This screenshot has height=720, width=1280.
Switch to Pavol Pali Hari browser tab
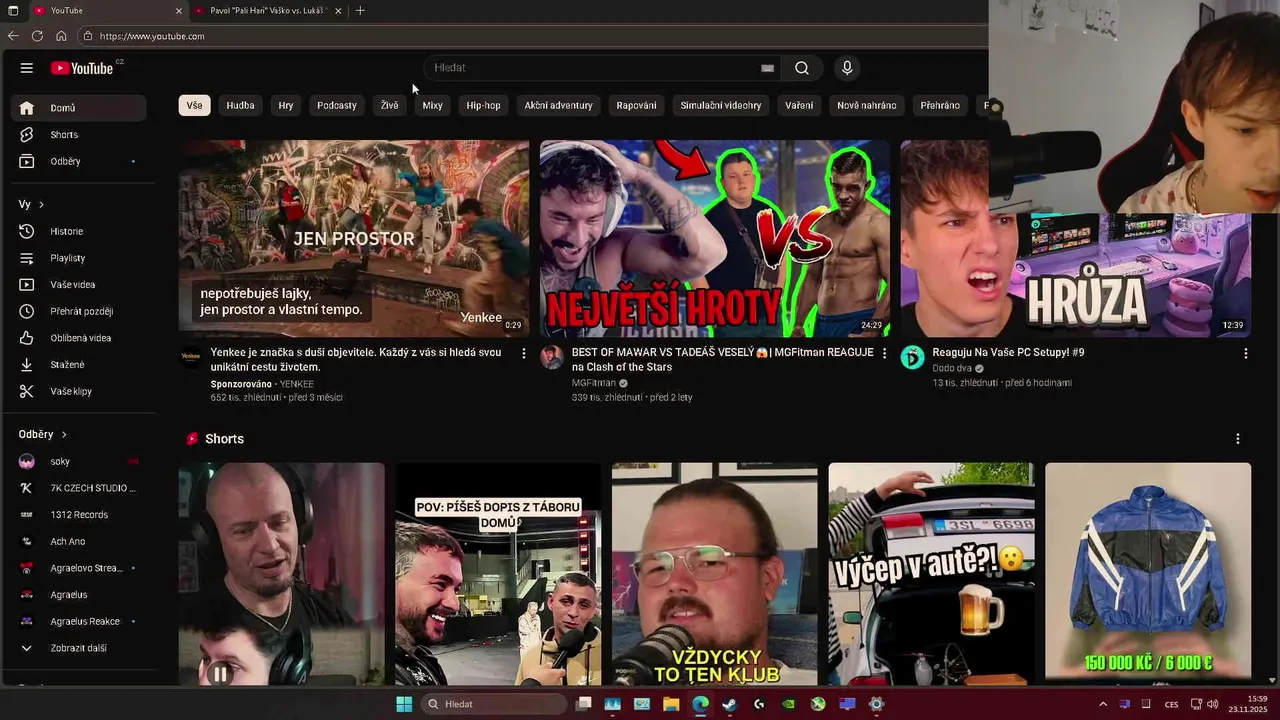pyautogui.click(x=267, y=11)
